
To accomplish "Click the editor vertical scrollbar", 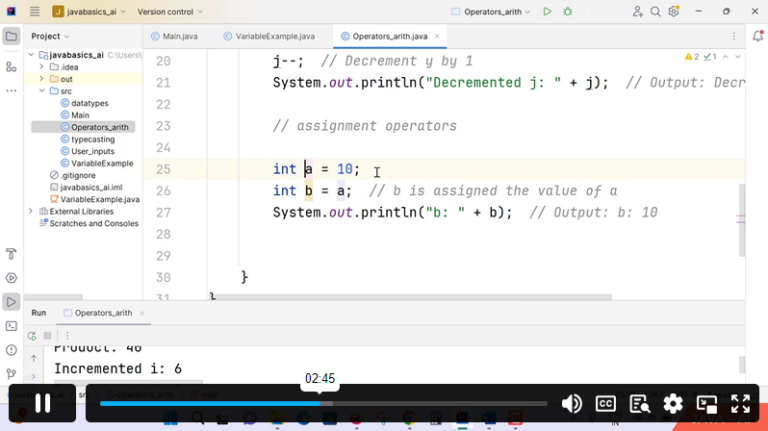I will (x=742, y=219).
